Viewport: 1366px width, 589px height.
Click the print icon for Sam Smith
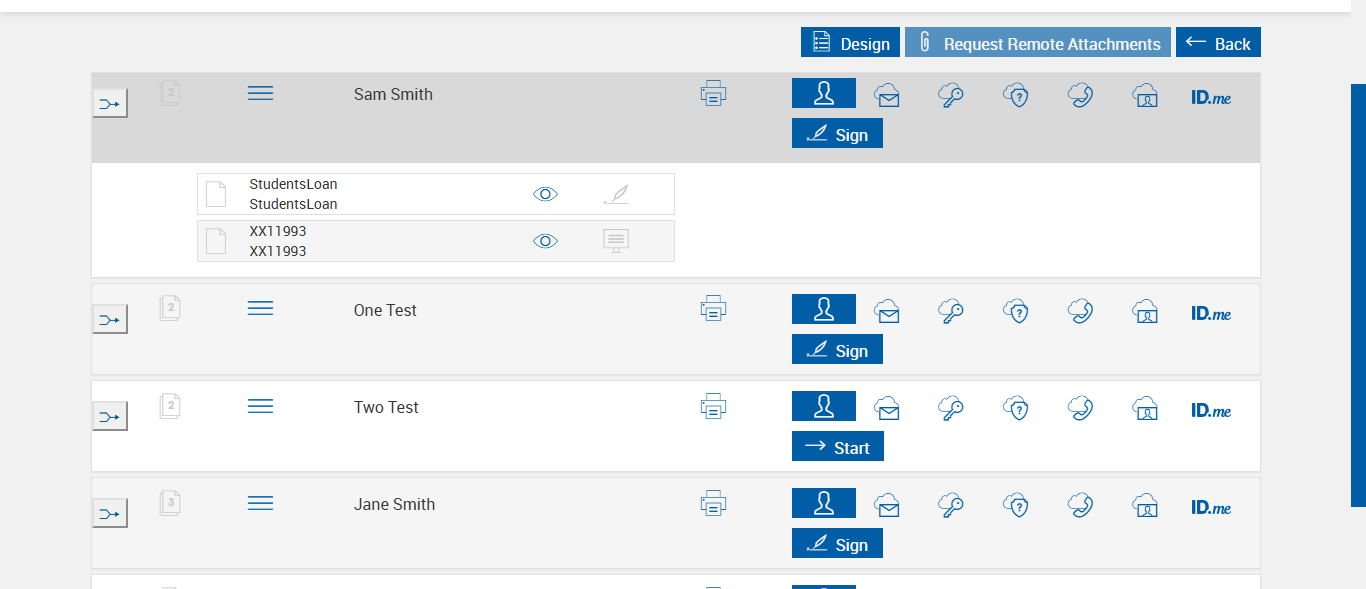click(x=713, y=94)
